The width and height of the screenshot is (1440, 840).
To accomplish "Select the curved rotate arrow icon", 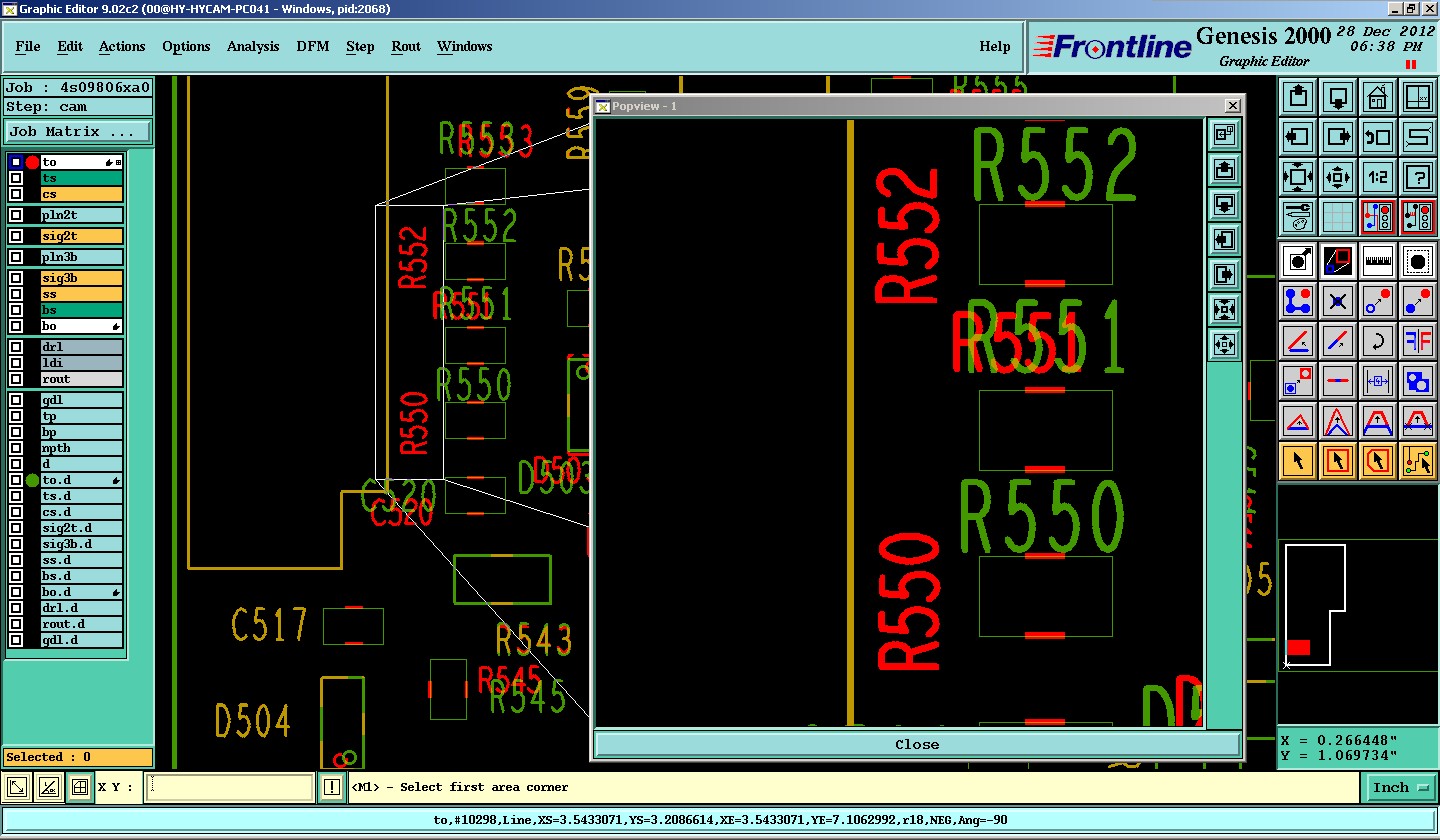I will 1378,340.
